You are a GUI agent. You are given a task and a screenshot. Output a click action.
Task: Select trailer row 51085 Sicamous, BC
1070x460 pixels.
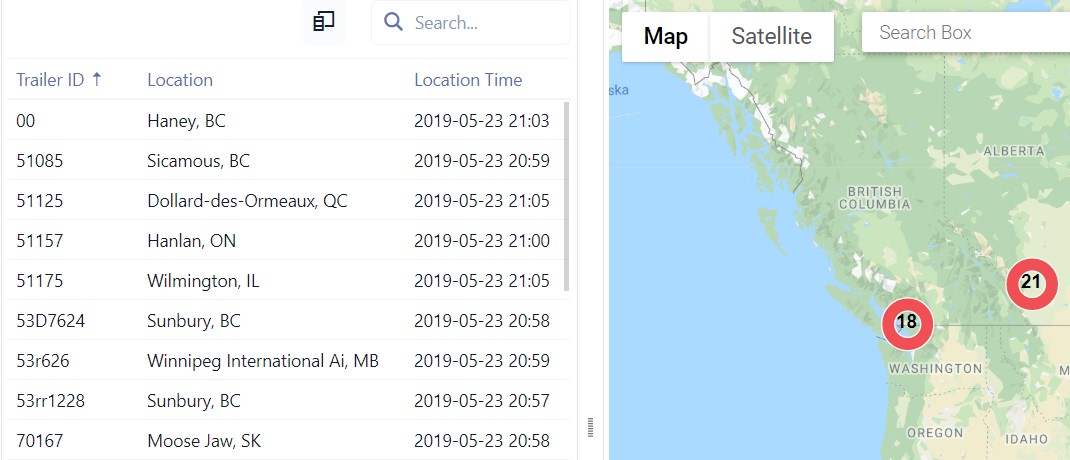(285, 161)
